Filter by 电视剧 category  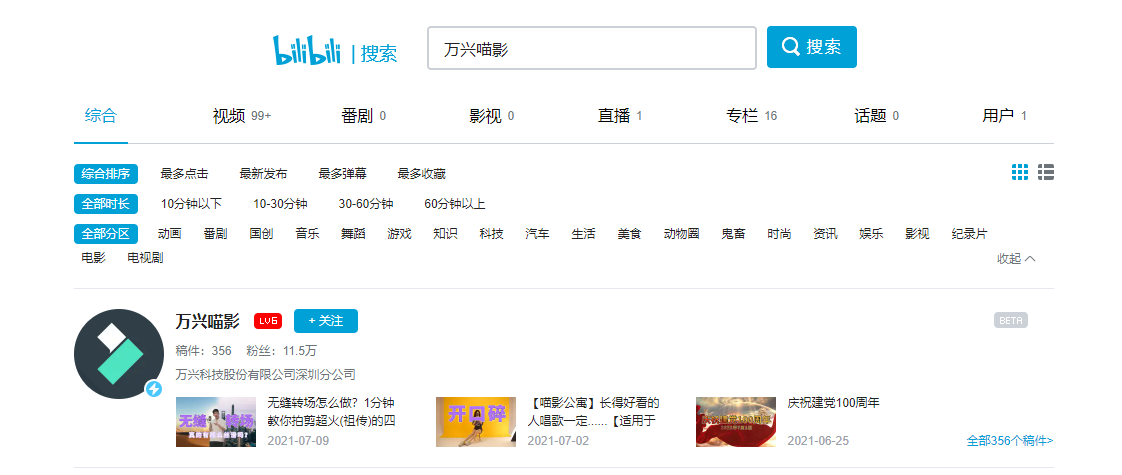click(x=145, y=258)
